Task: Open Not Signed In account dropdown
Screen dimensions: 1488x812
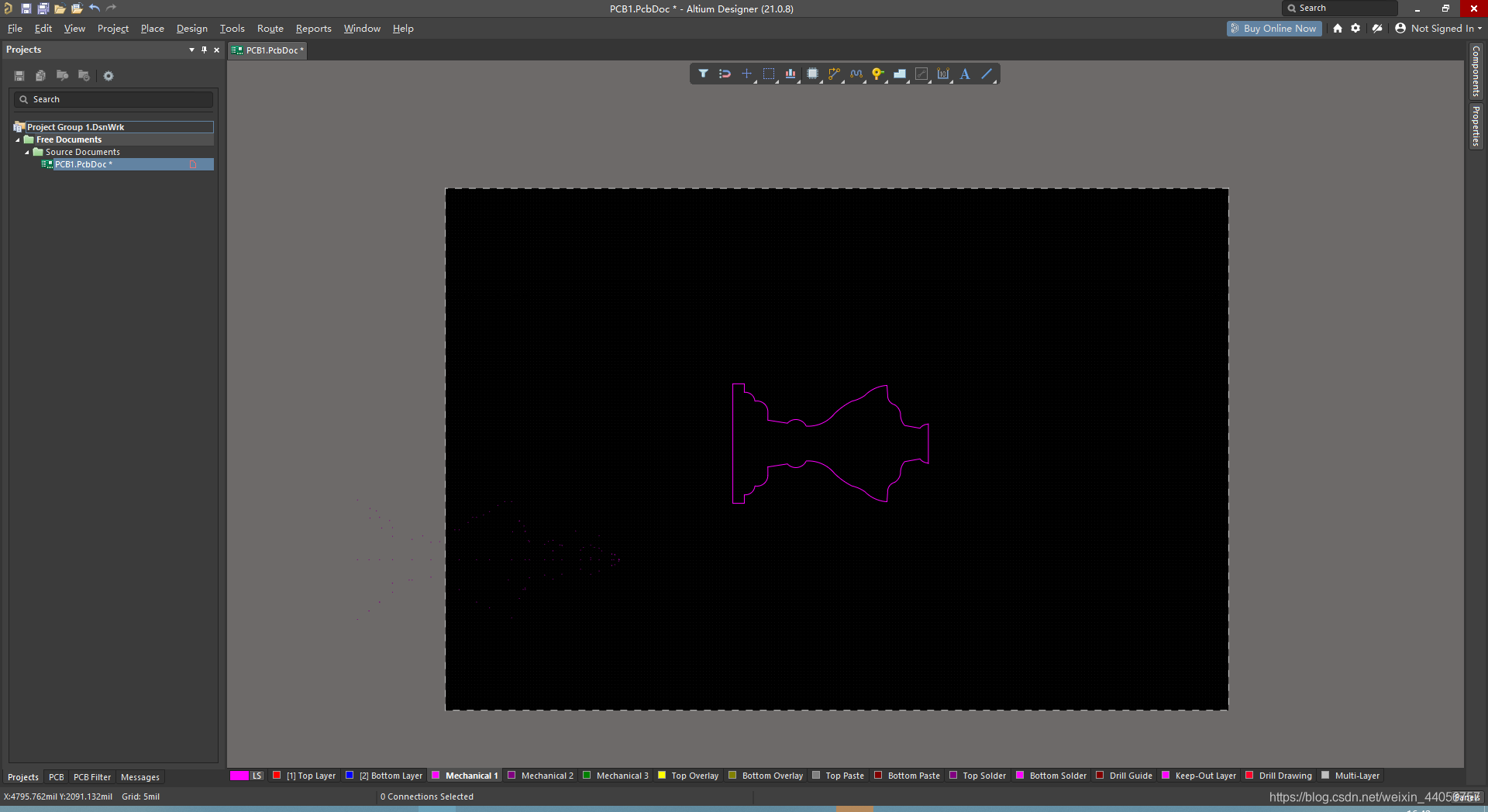Action: pos(1438,28)
